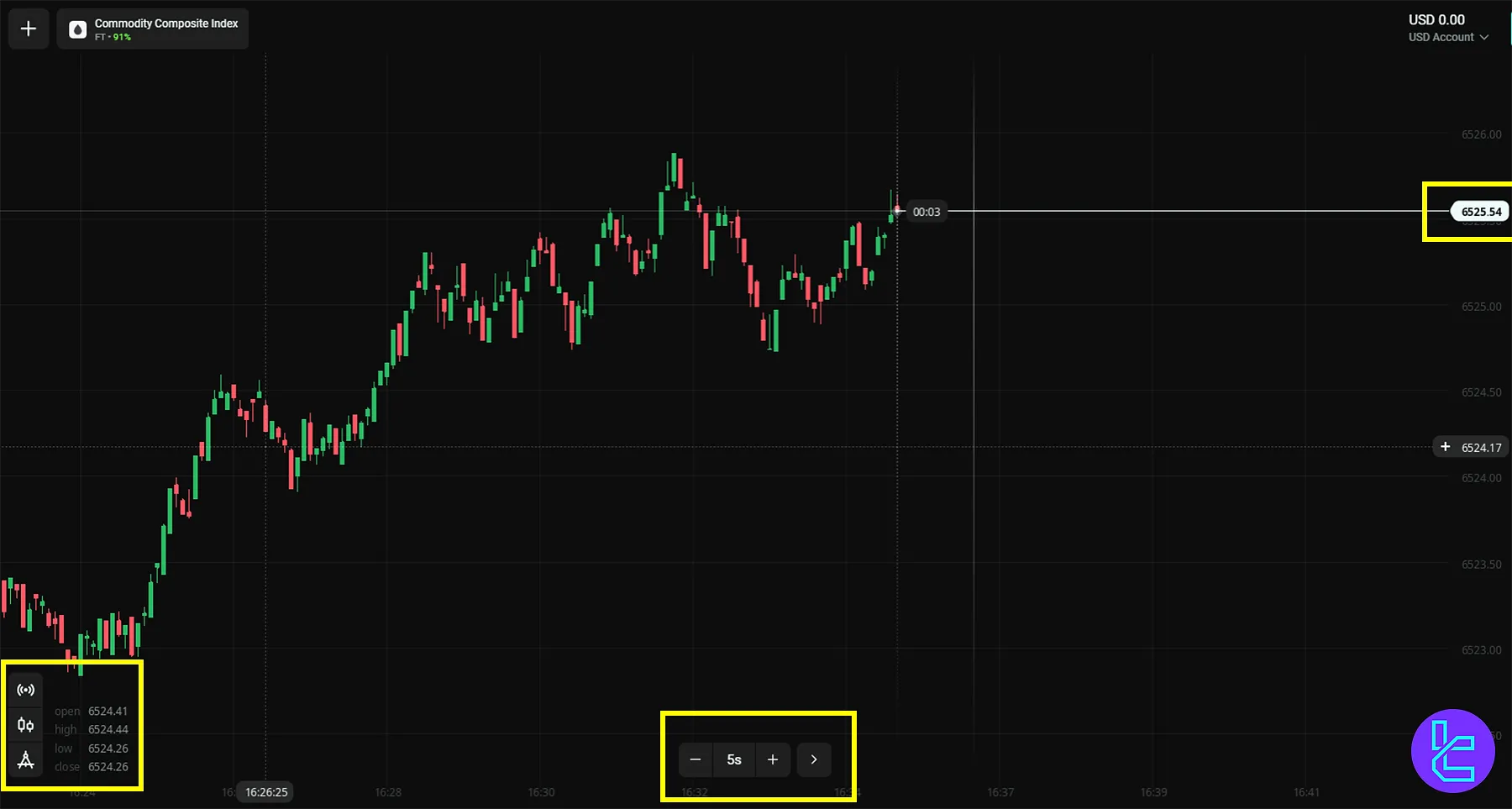Viewport: 1512px width, 809px height.
Task: Jump to latest candle arrow button
Action: coord(814,759)
